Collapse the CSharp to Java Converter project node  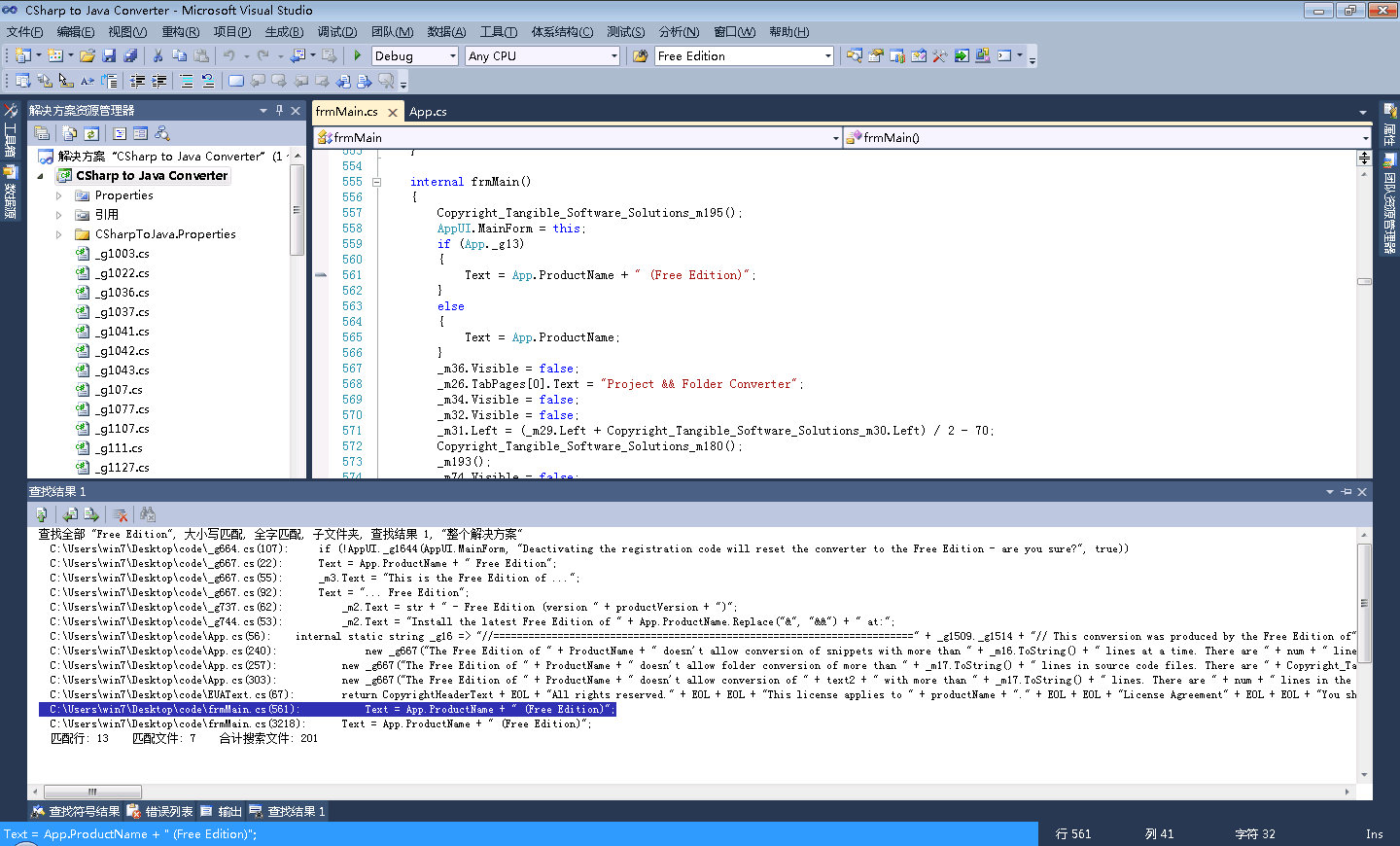41,176
